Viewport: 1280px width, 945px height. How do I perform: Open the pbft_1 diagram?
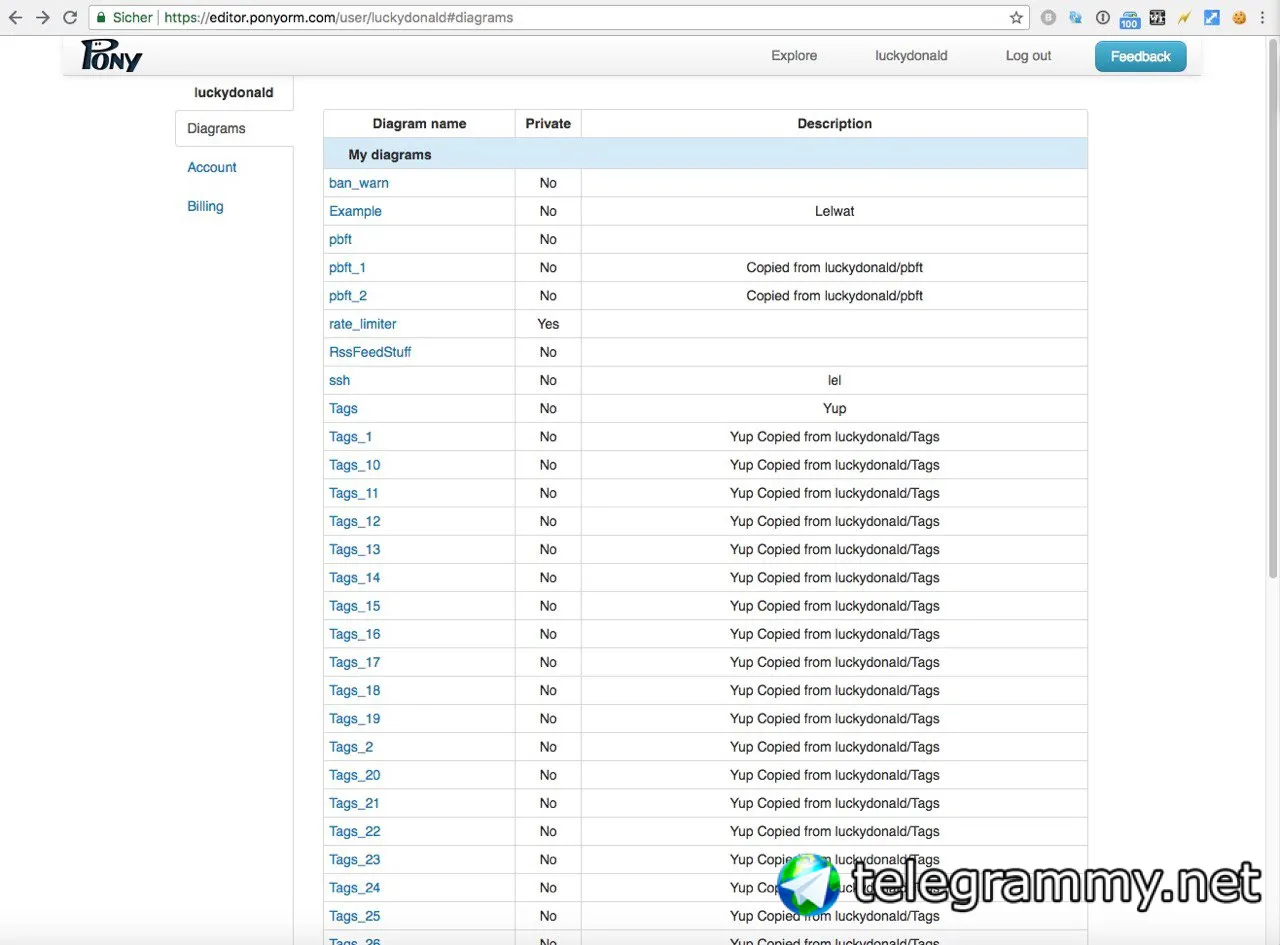click(348, 268)
